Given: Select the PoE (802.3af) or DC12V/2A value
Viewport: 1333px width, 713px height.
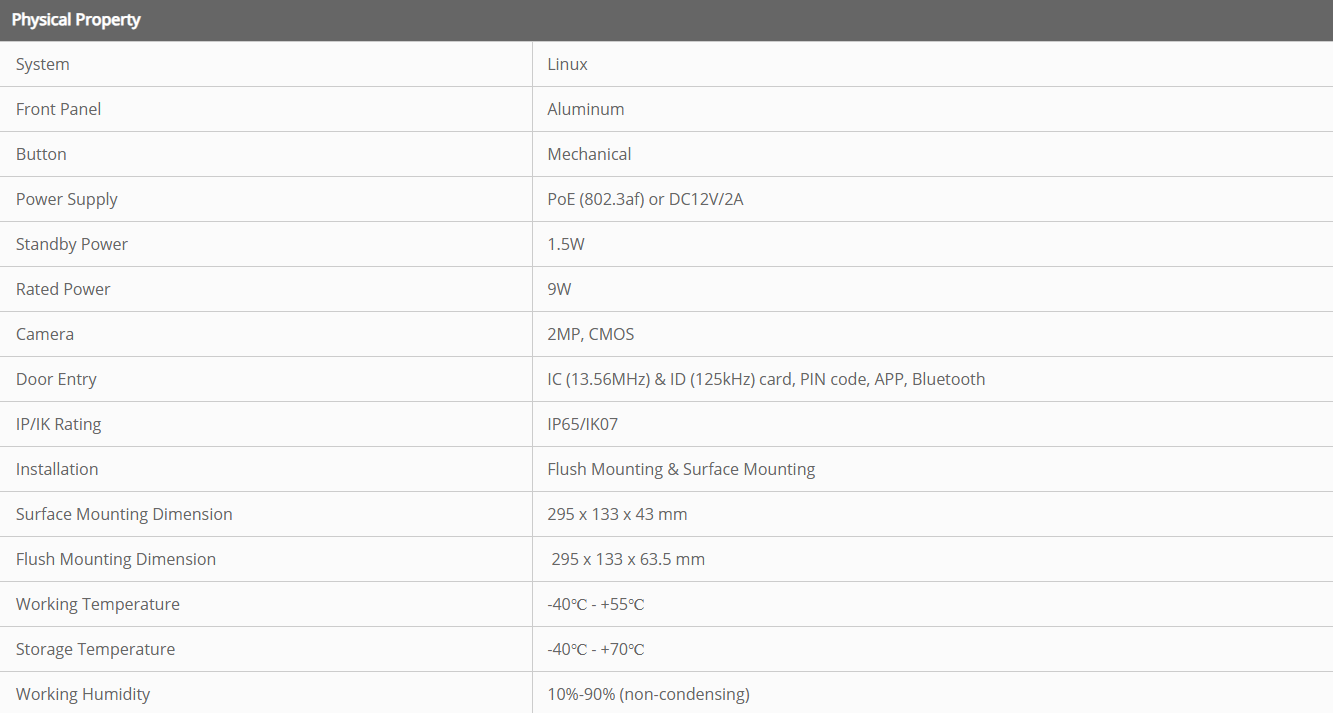Looking at the screenshot, I should [x=645, y=199].
